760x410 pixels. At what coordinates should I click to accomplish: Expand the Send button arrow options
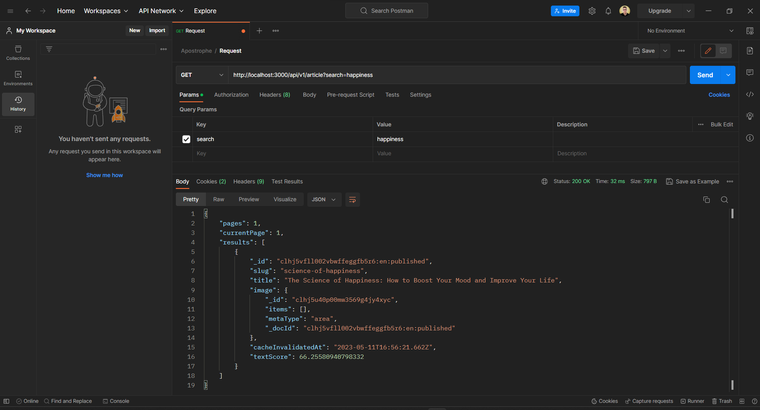point(728,75)
